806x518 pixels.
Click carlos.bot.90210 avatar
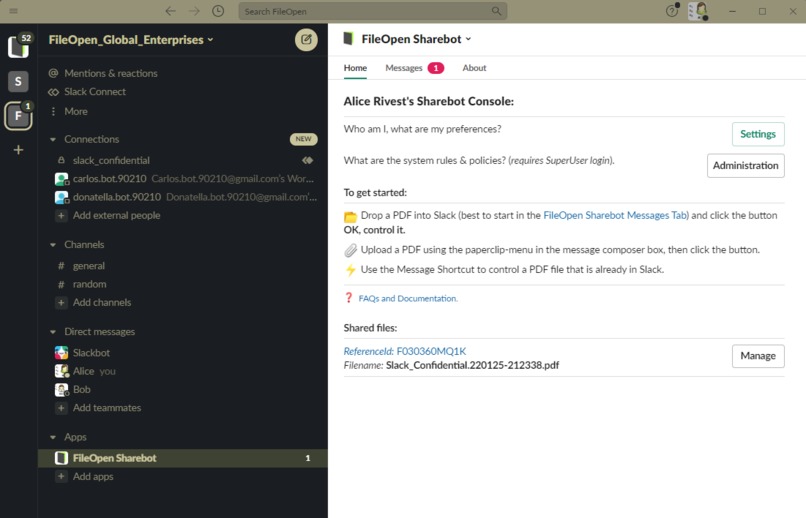point(62,179)
